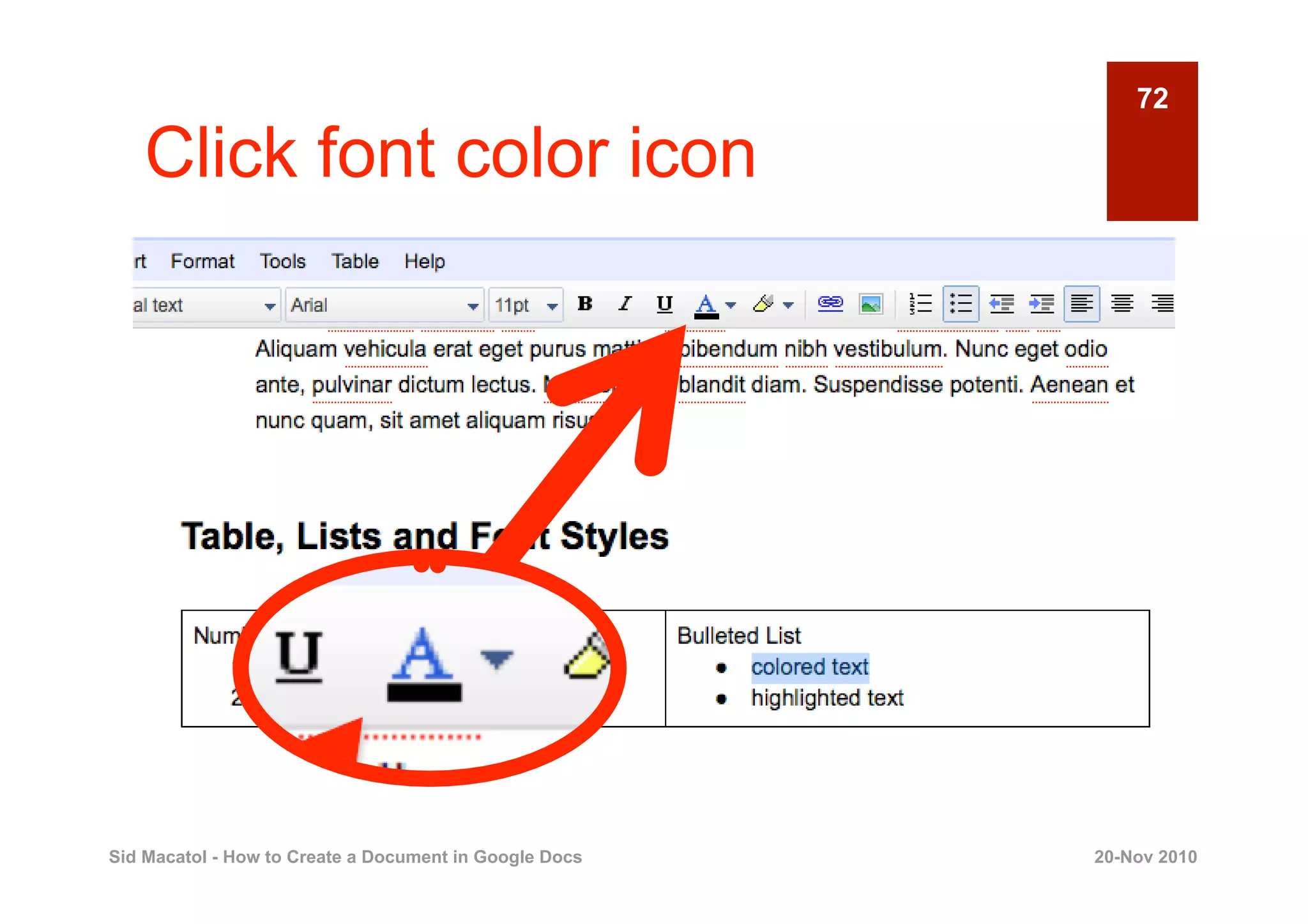Click the font color A icon
The image size is (1308, 924).
click(706, 305)
